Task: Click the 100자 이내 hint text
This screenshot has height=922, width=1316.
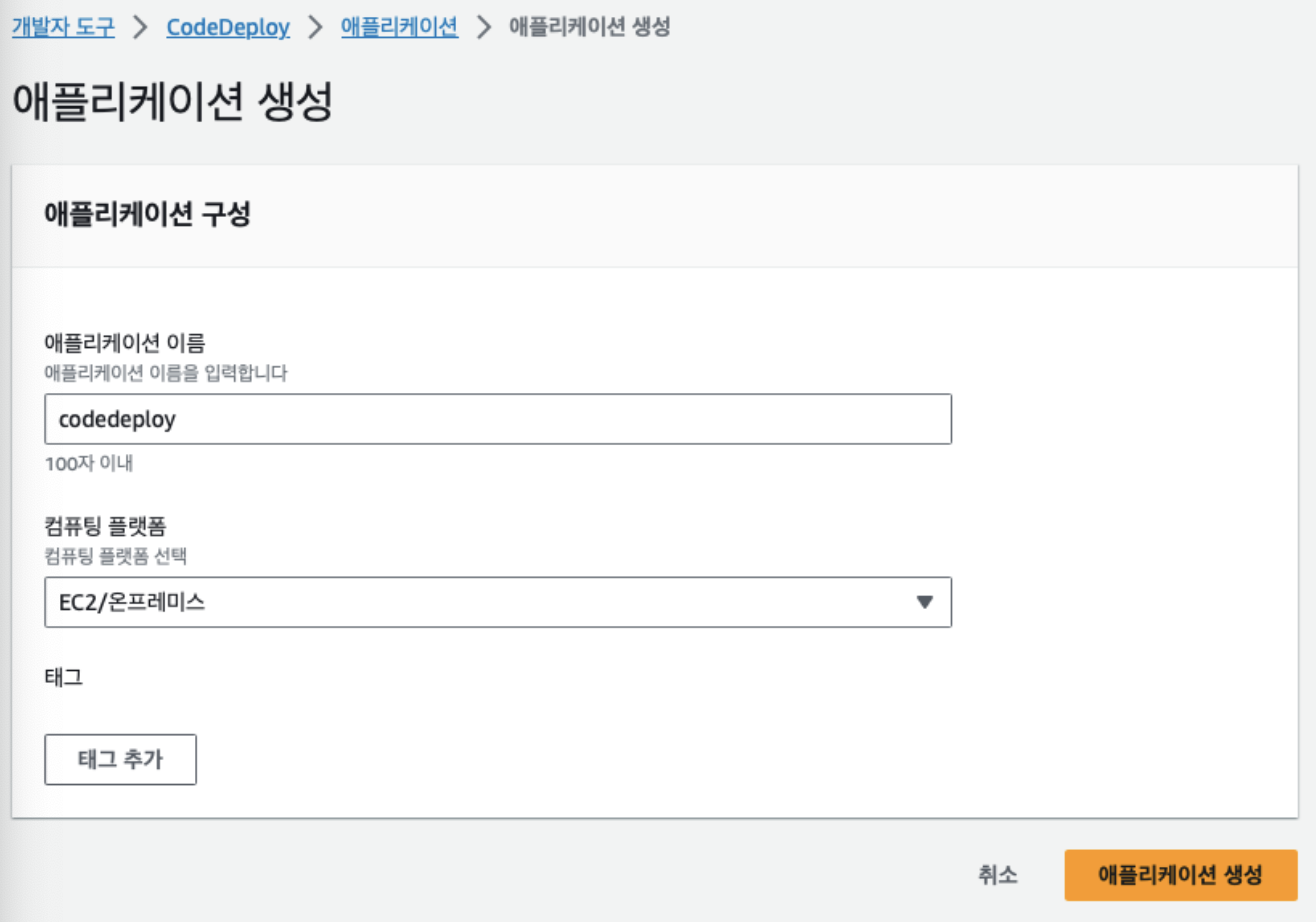Action: (x=89, y=464)
